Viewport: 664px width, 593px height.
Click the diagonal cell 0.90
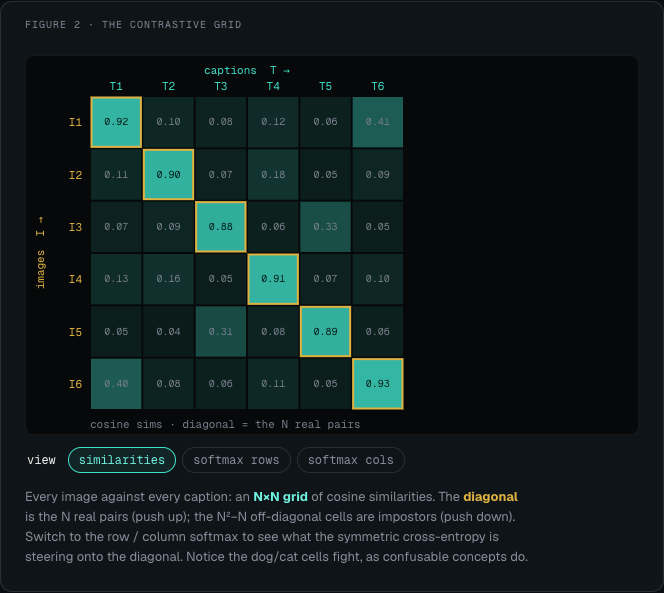coord(169,175)
